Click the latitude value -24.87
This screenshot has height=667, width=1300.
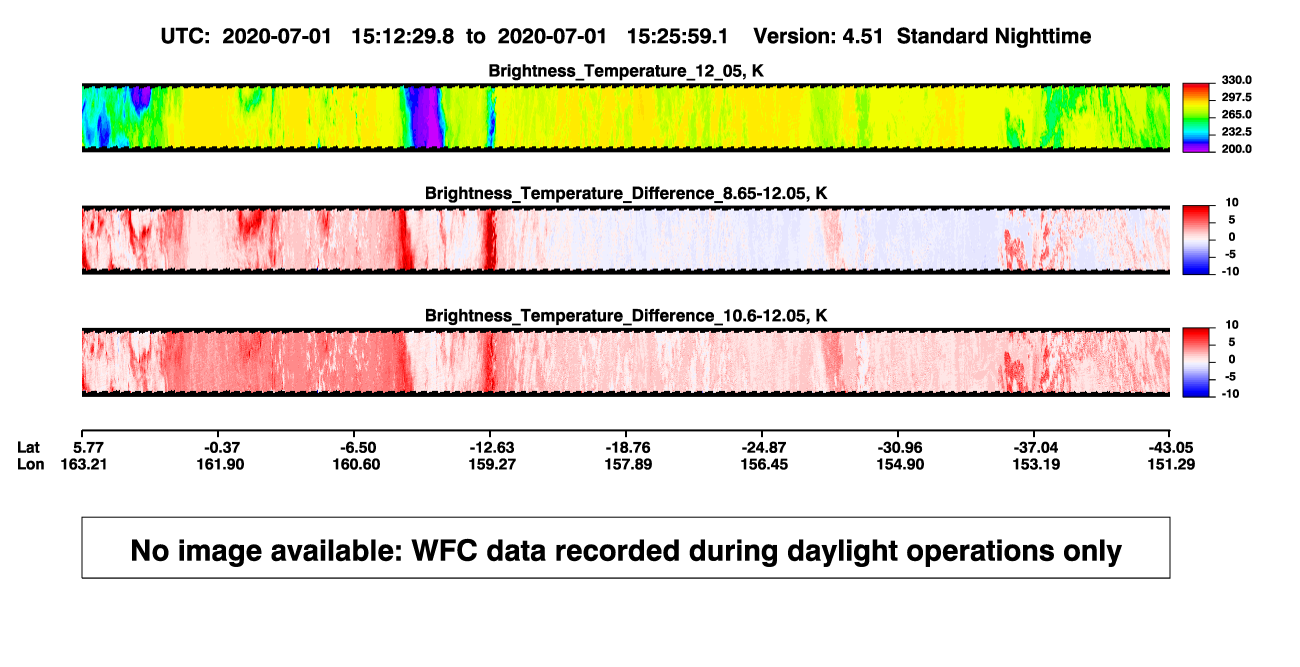click(764, 447)
